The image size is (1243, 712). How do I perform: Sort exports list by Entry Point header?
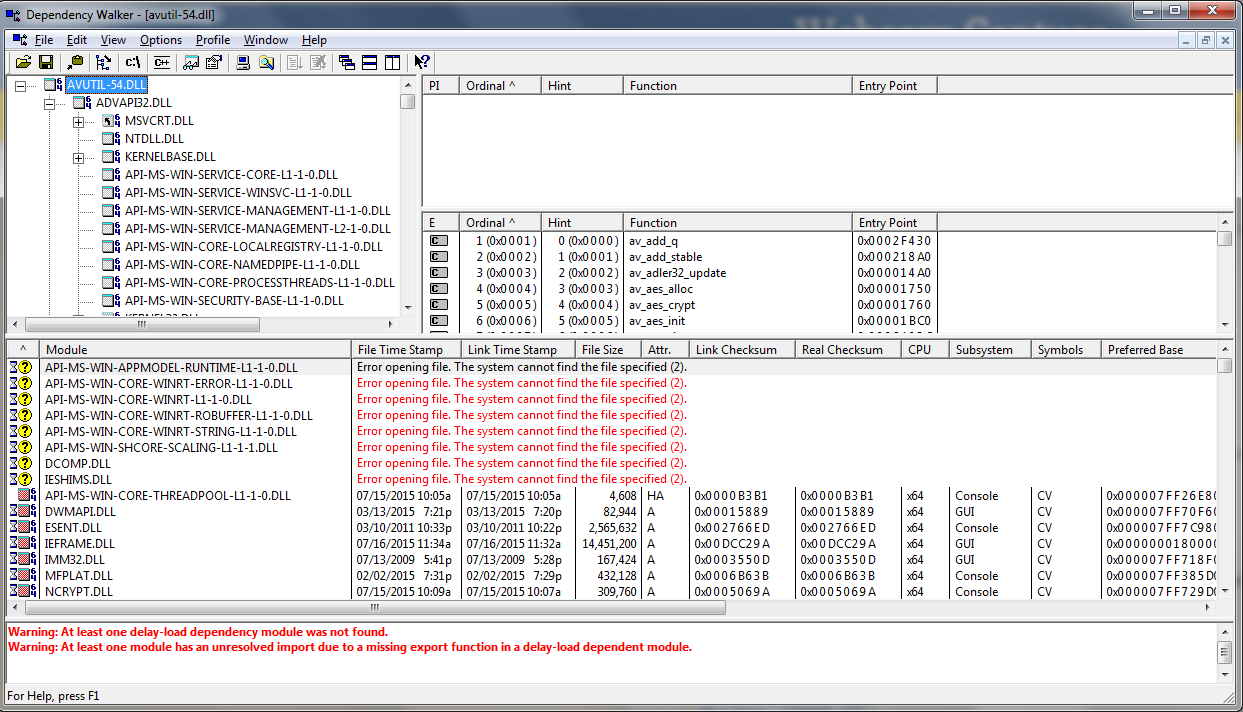(895, 223)
